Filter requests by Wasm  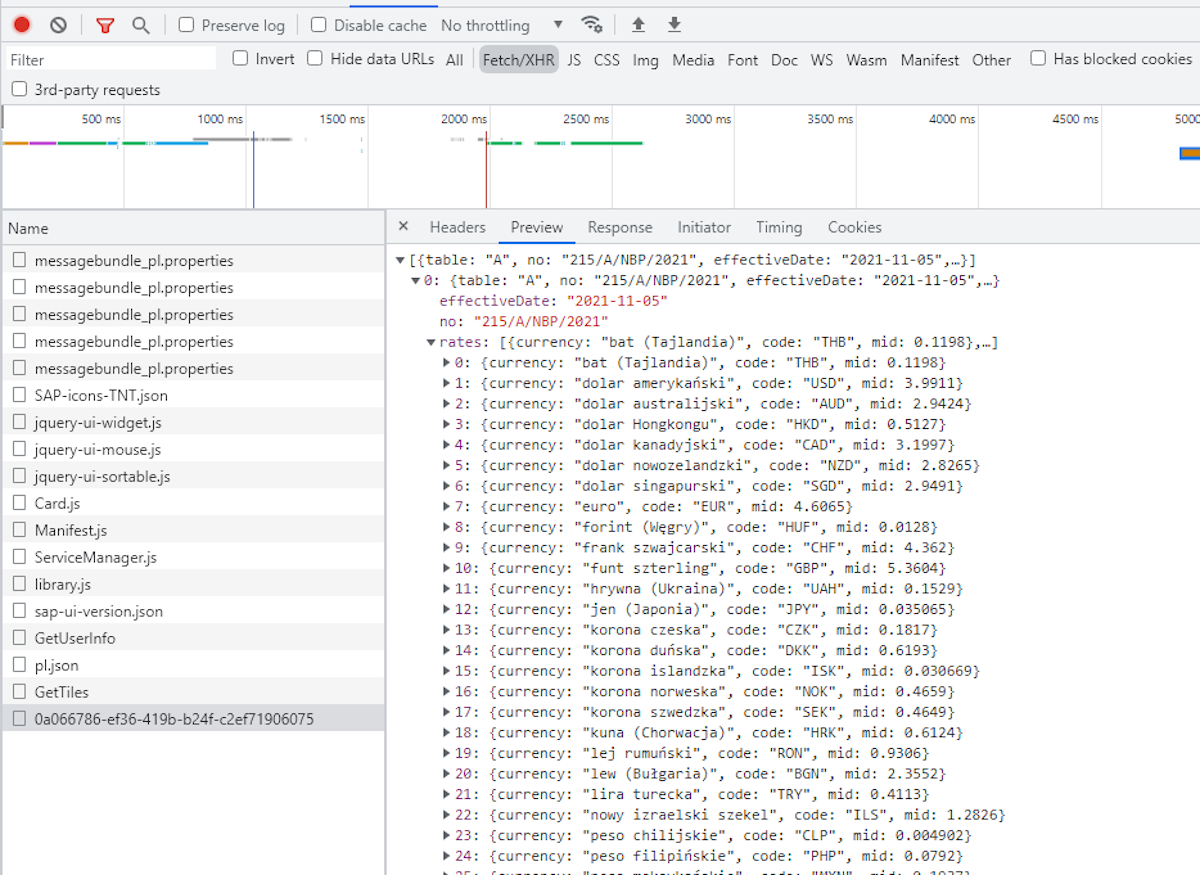coord(866,60)
